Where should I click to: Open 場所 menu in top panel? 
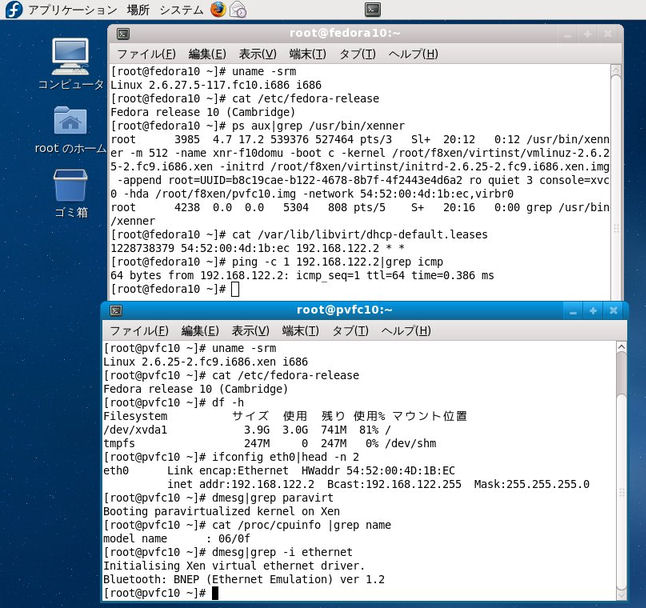[x=138, y=10]
